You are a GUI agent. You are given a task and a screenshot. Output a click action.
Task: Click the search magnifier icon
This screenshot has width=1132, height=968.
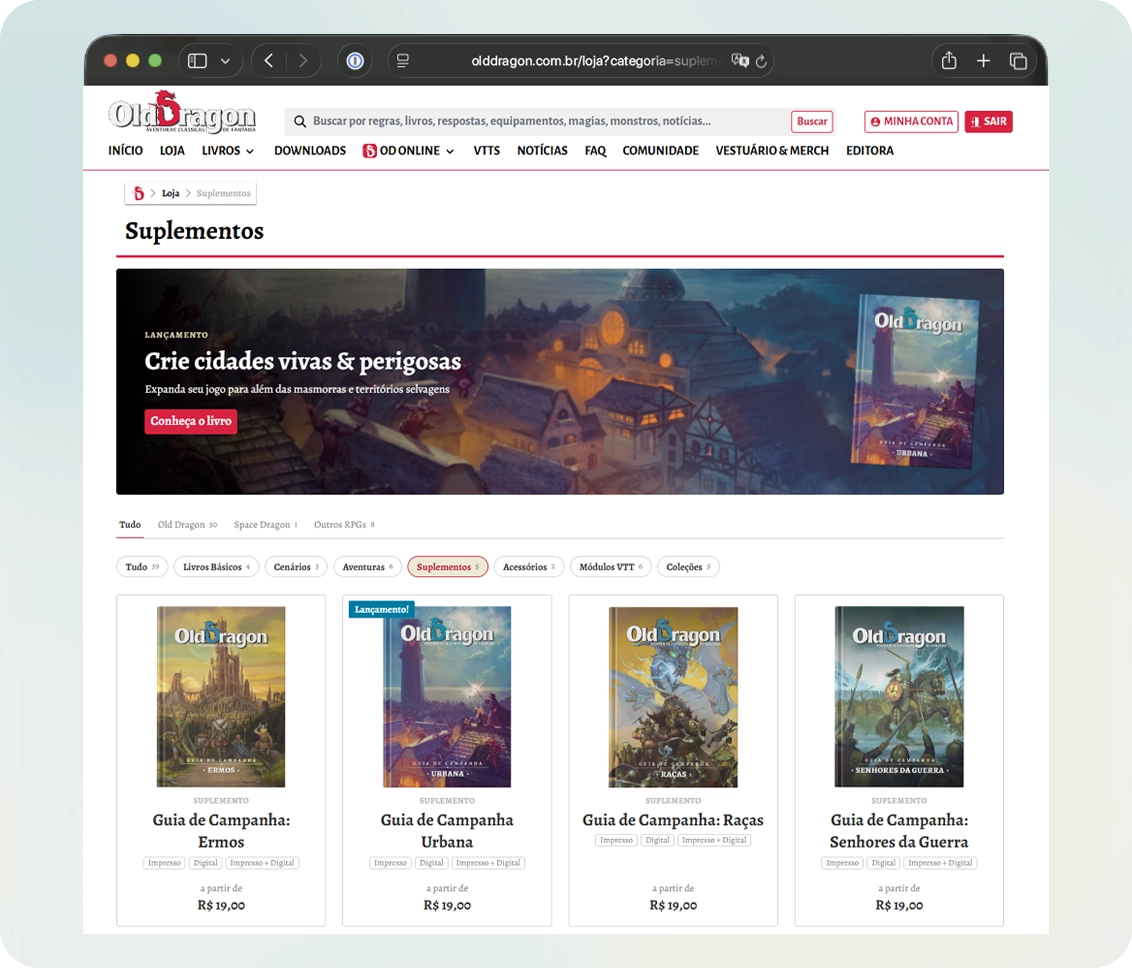(x=300, y=121)
